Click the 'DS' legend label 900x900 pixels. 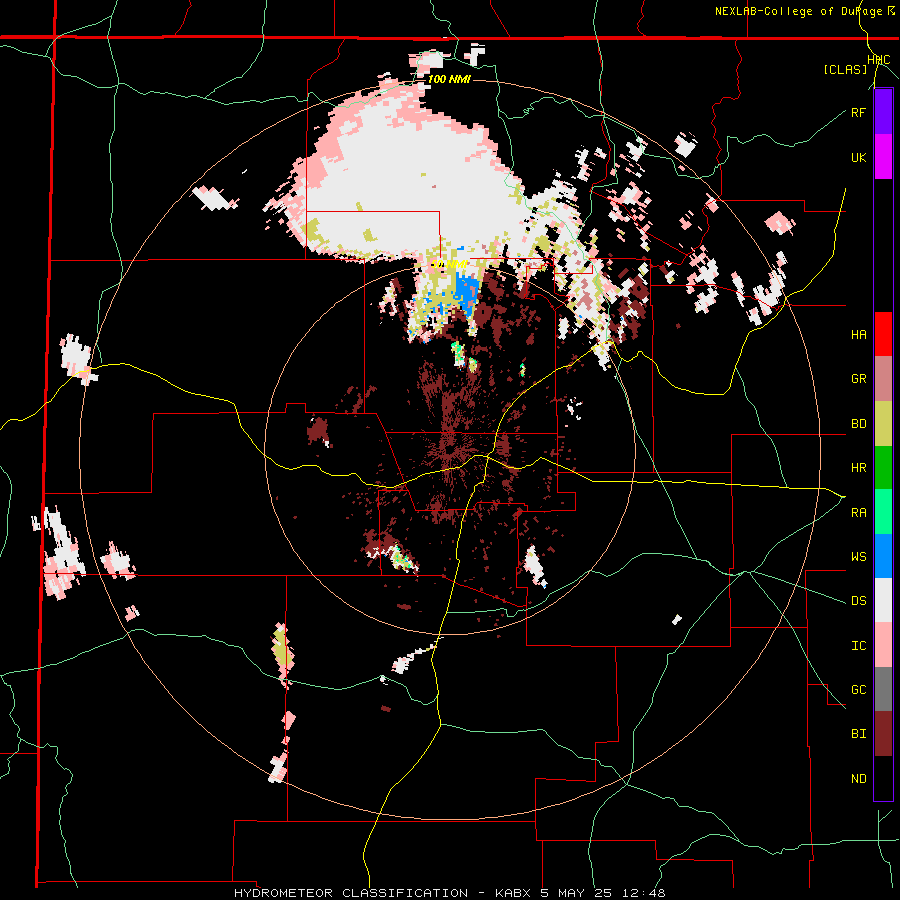[858, 601]
